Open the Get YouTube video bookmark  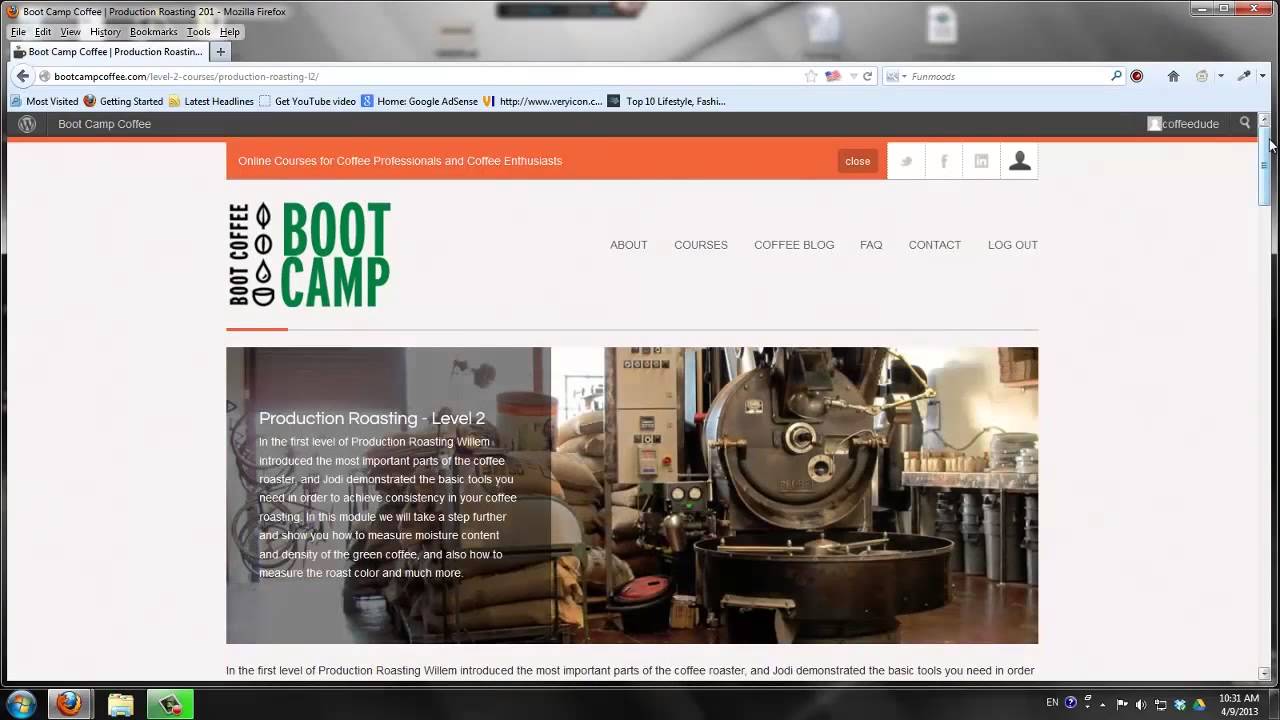307,101
